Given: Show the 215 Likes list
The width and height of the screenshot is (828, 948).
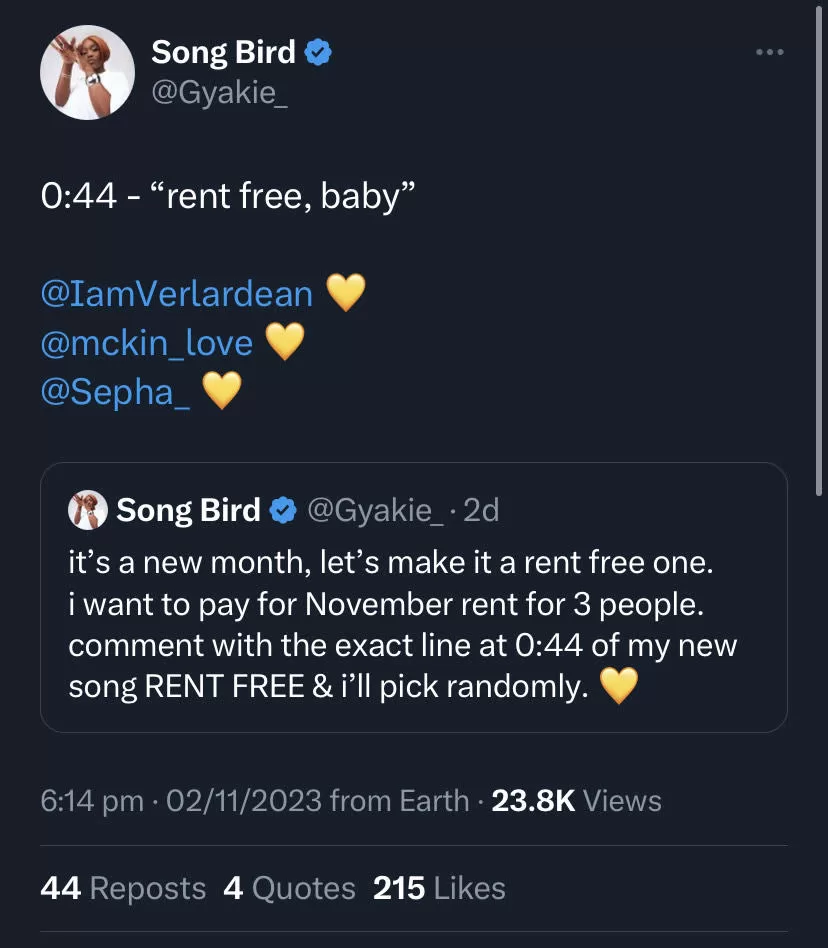Looking at the screenshot, I should click(x=439, y=888).
